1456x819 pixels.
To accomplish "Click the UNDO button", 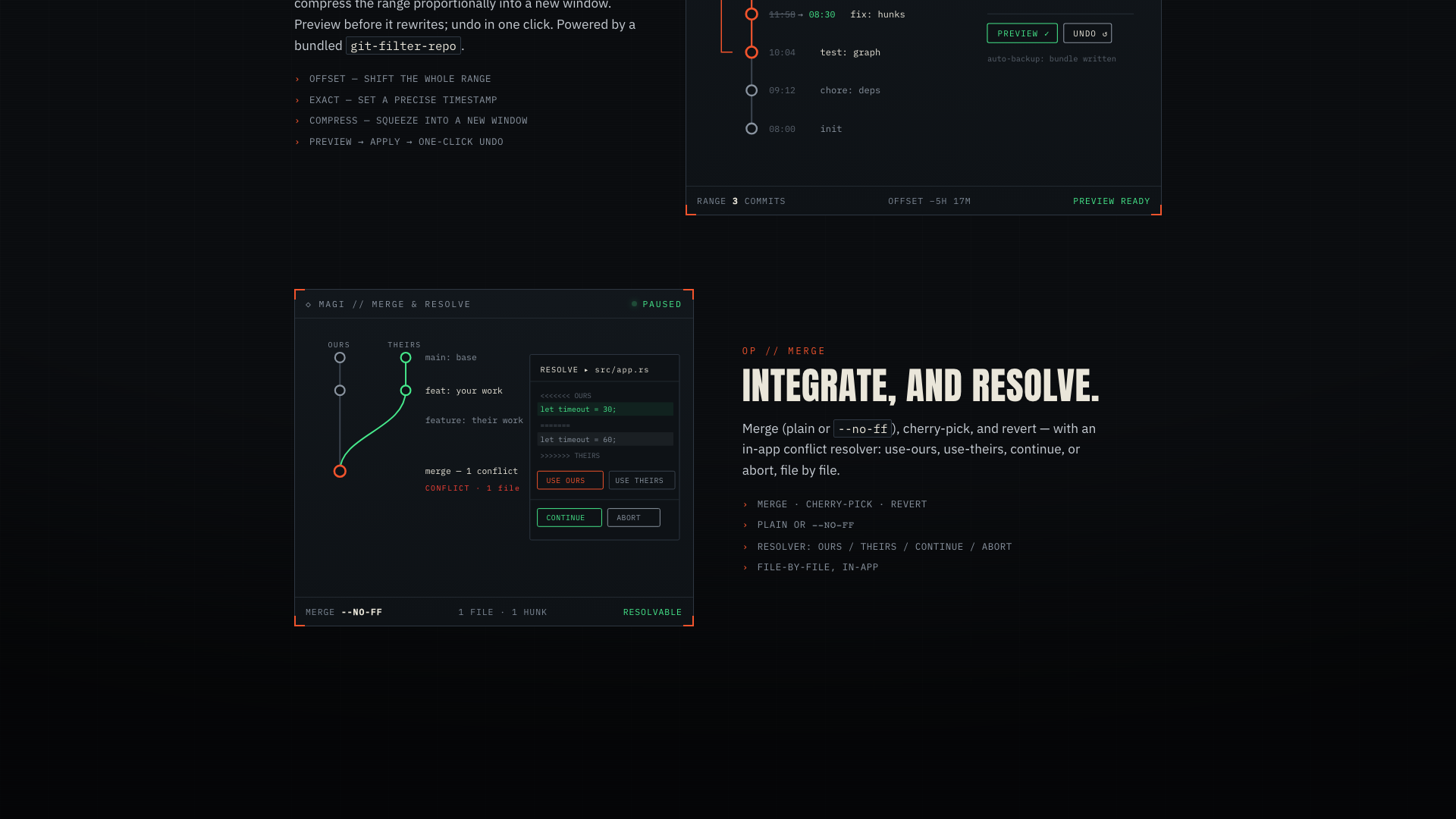I will click(1087, 33).
